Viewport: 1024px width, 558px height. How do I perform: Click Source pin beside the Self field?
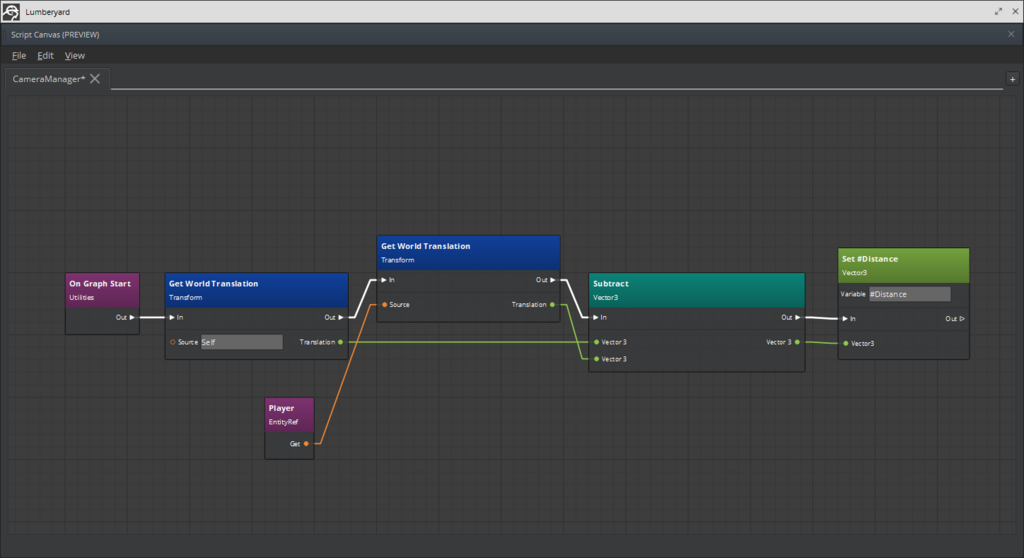point(172,342)
